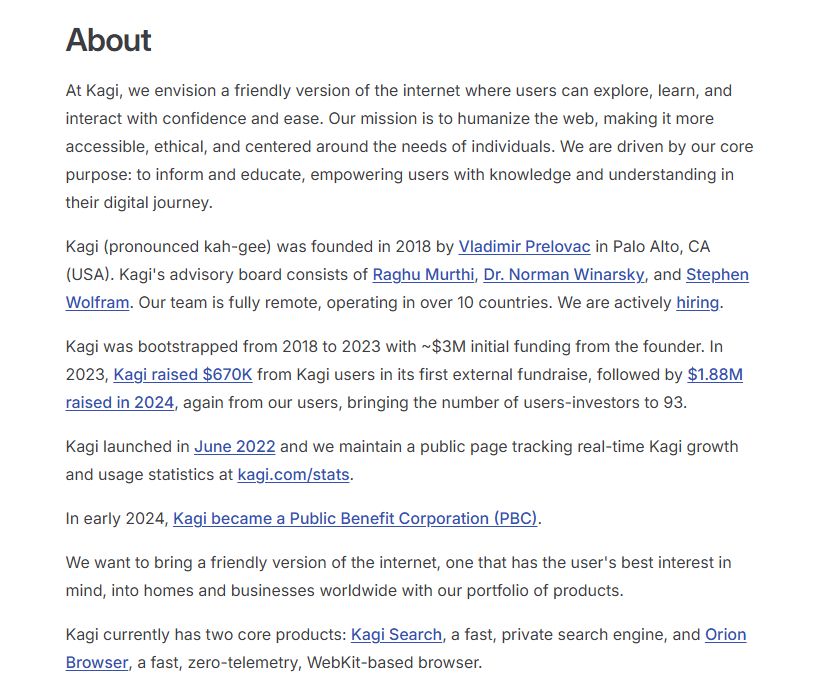Visit the hiring link
This screenshot has height=687, width=814.
click(697, 302)
